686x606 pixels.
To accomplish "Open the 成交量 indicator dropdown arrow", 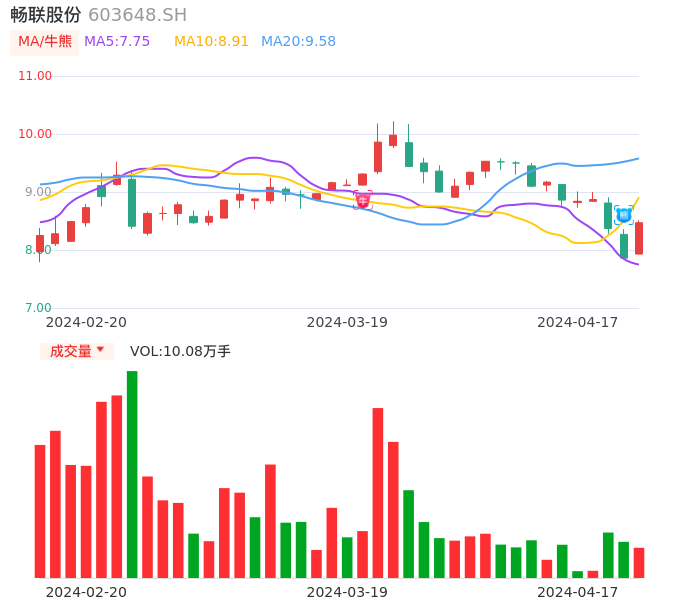I will pyautogui.click(x=100, y=351).
